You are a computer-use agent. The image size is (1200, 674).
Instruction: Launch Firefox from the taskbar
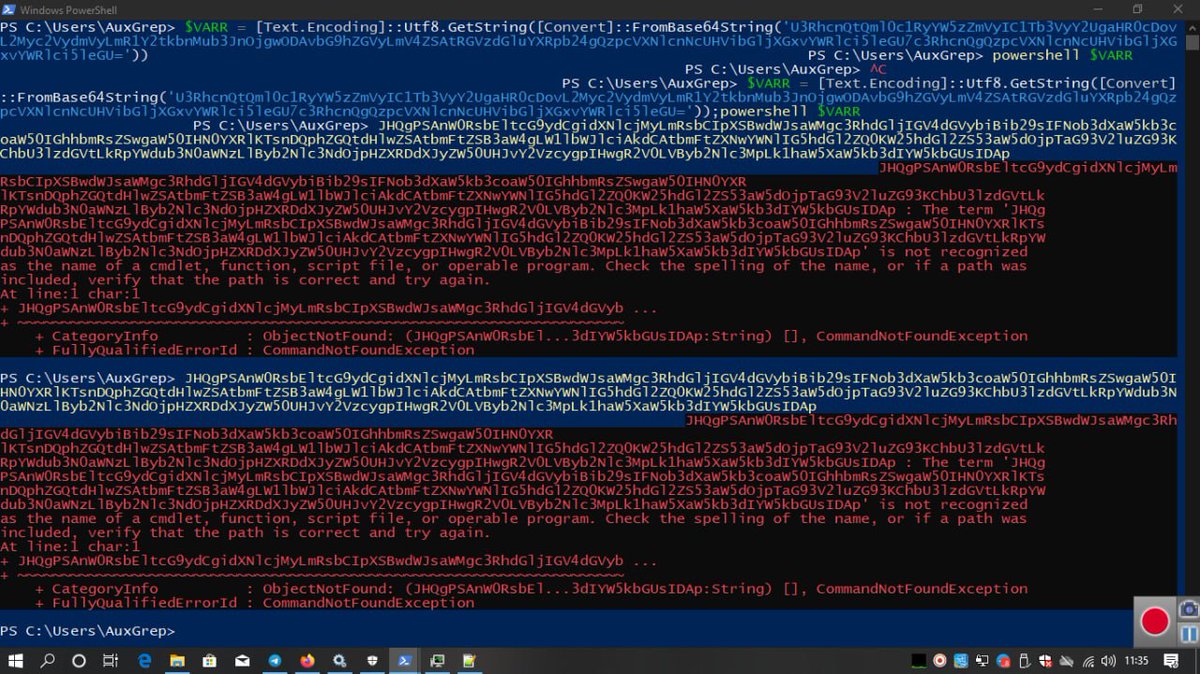point(307,661)
